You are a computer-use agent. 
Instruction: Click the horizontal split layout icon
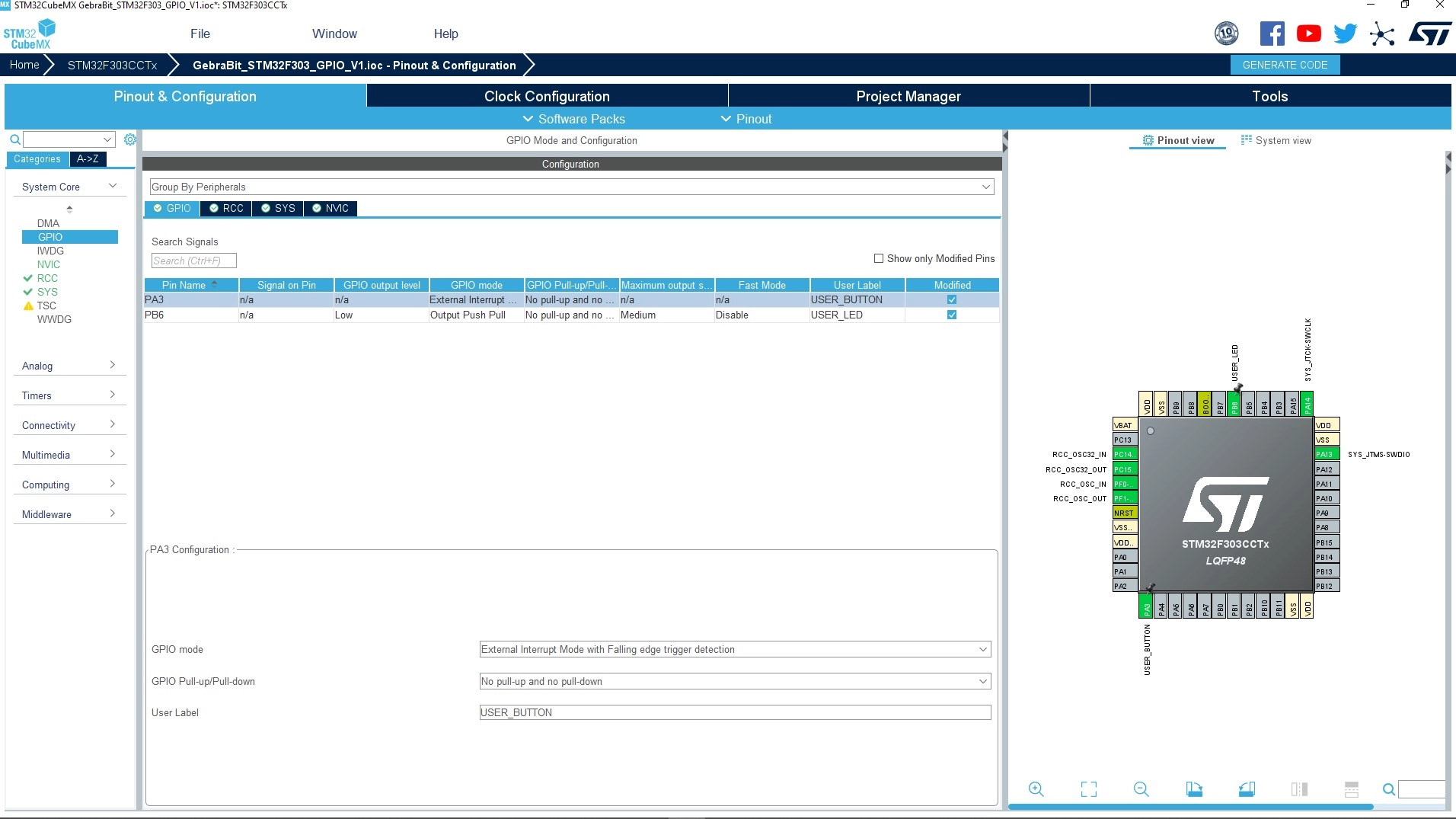tap(1352, 789)
